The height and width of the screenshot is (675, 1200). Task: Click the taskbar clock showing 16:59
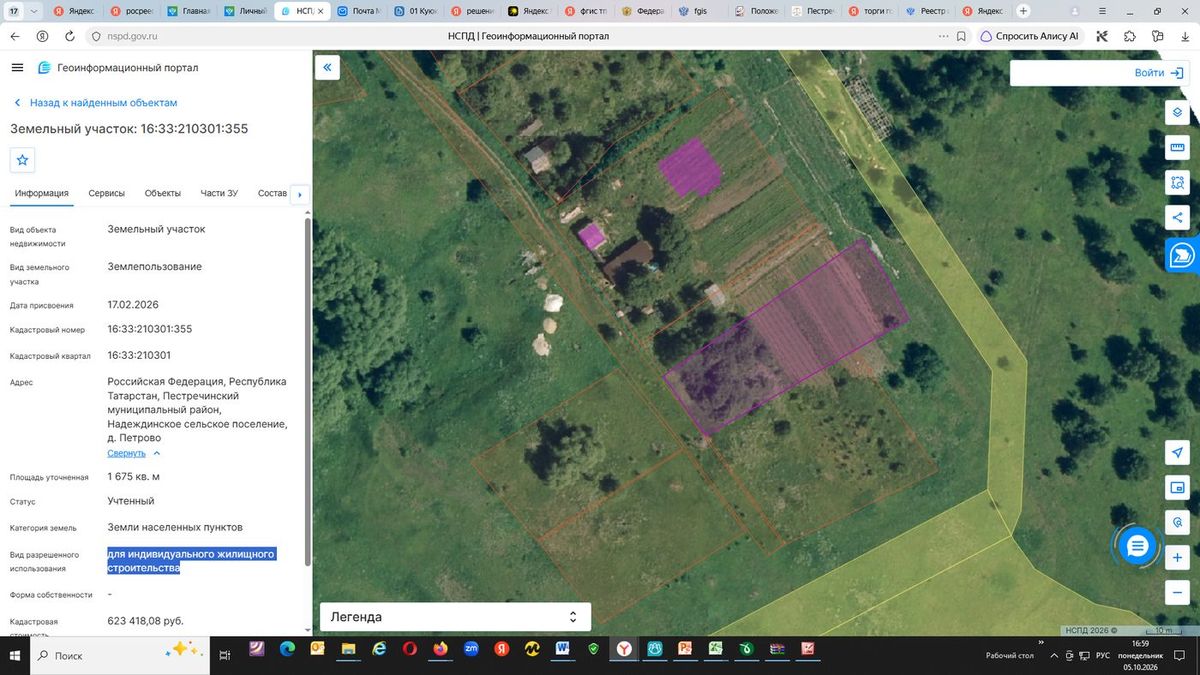pos(1140,655)
